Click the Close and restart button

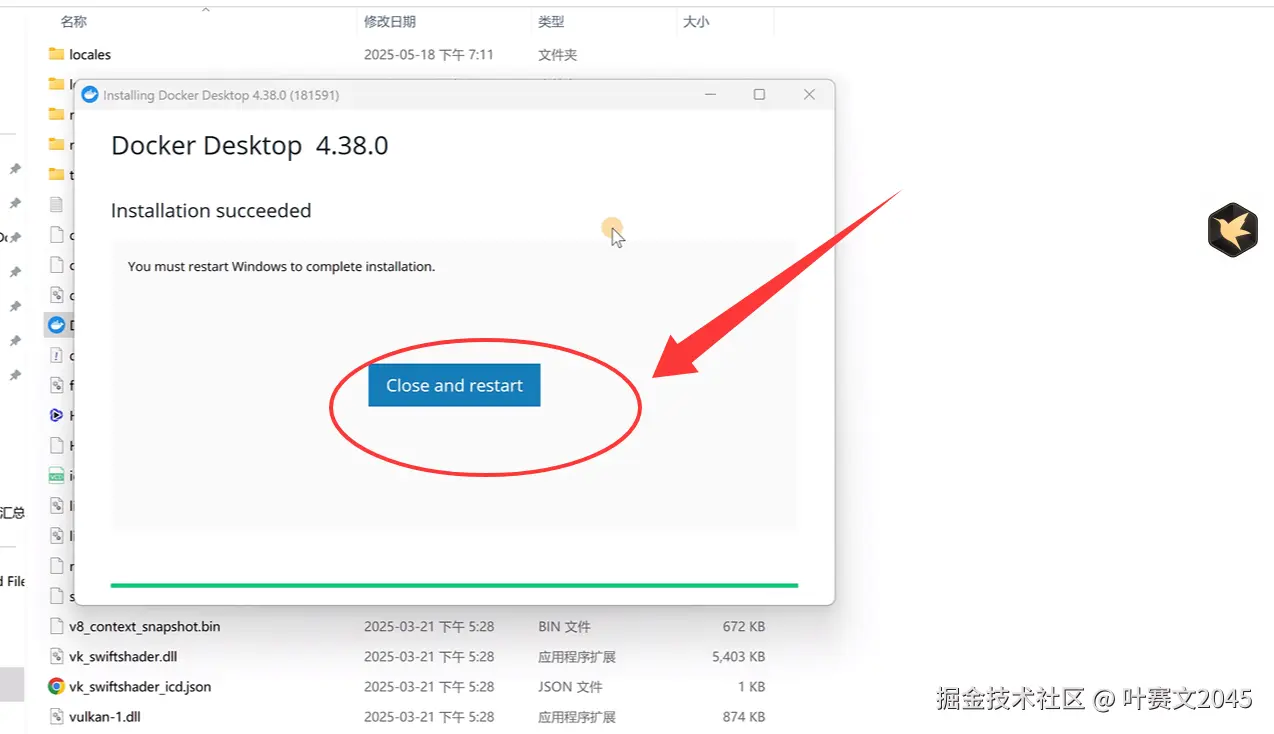click(454, 385)
